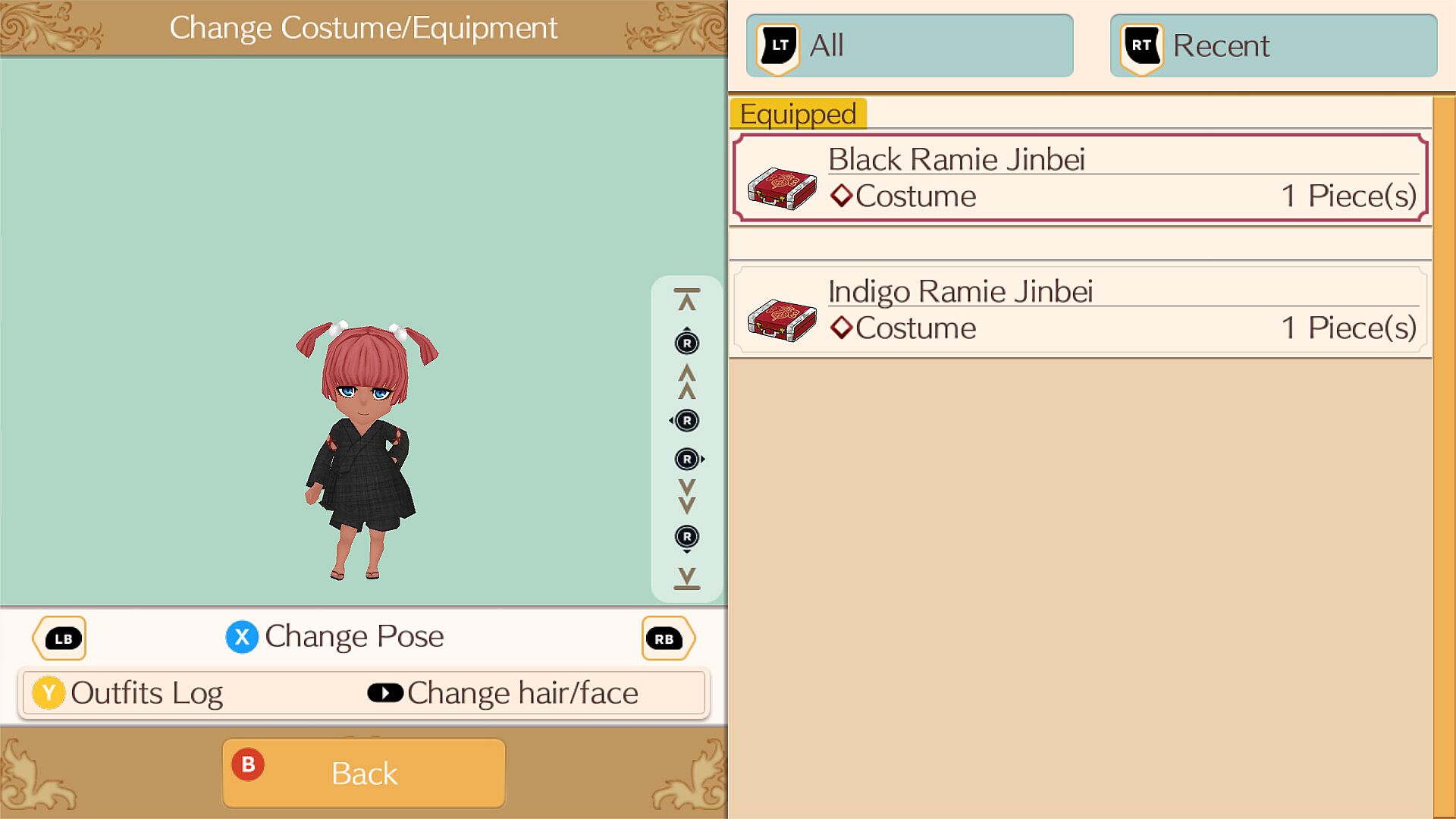Click the double up chevron camera control
The height and width of the screenshot is (819, 1456).
coord(687,381)
